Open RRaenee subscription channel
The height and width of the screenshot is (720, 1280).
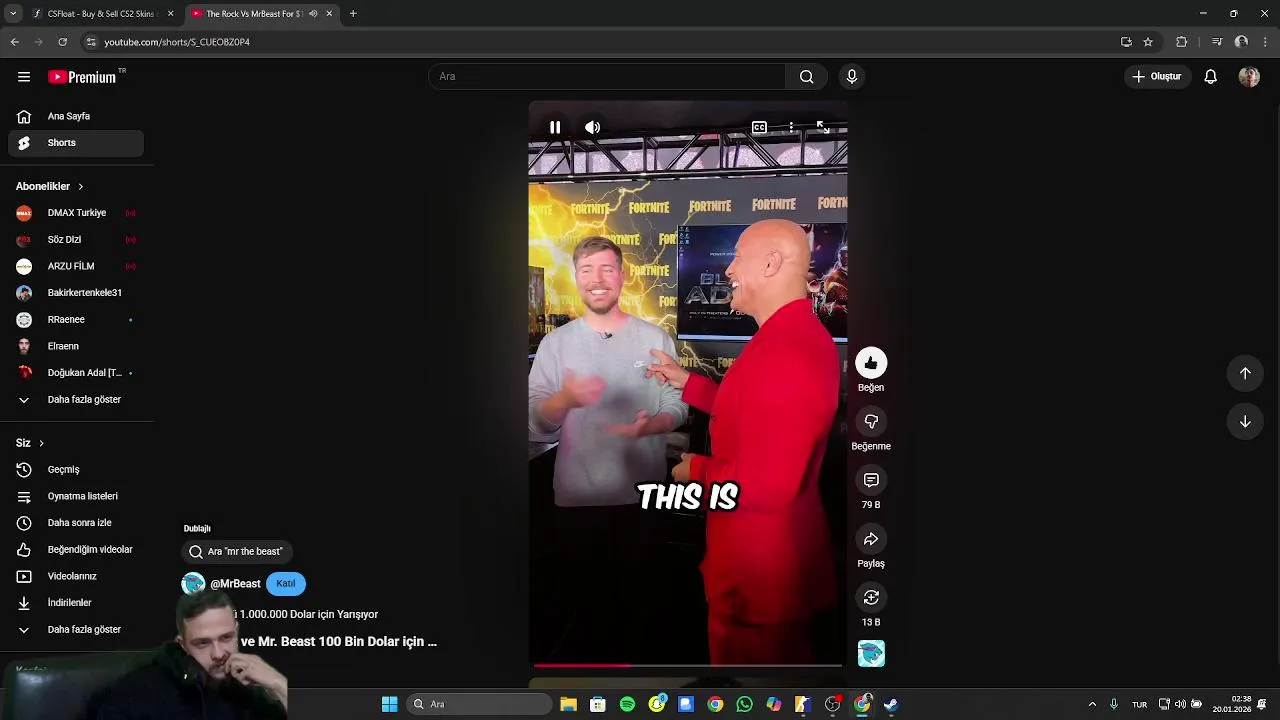(76, 320)
